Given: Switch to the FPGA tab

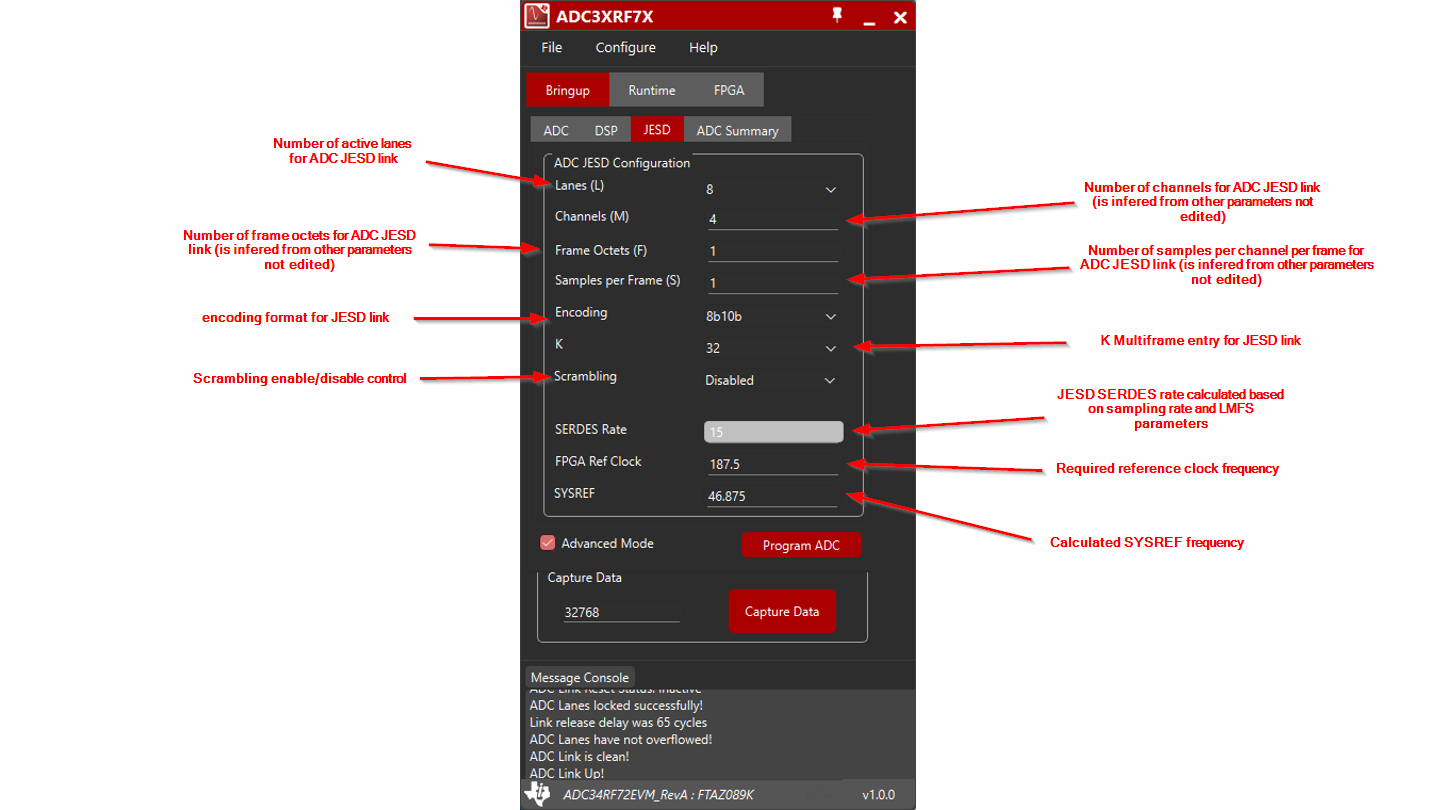Looking at the screenshot, I should 728,90.
